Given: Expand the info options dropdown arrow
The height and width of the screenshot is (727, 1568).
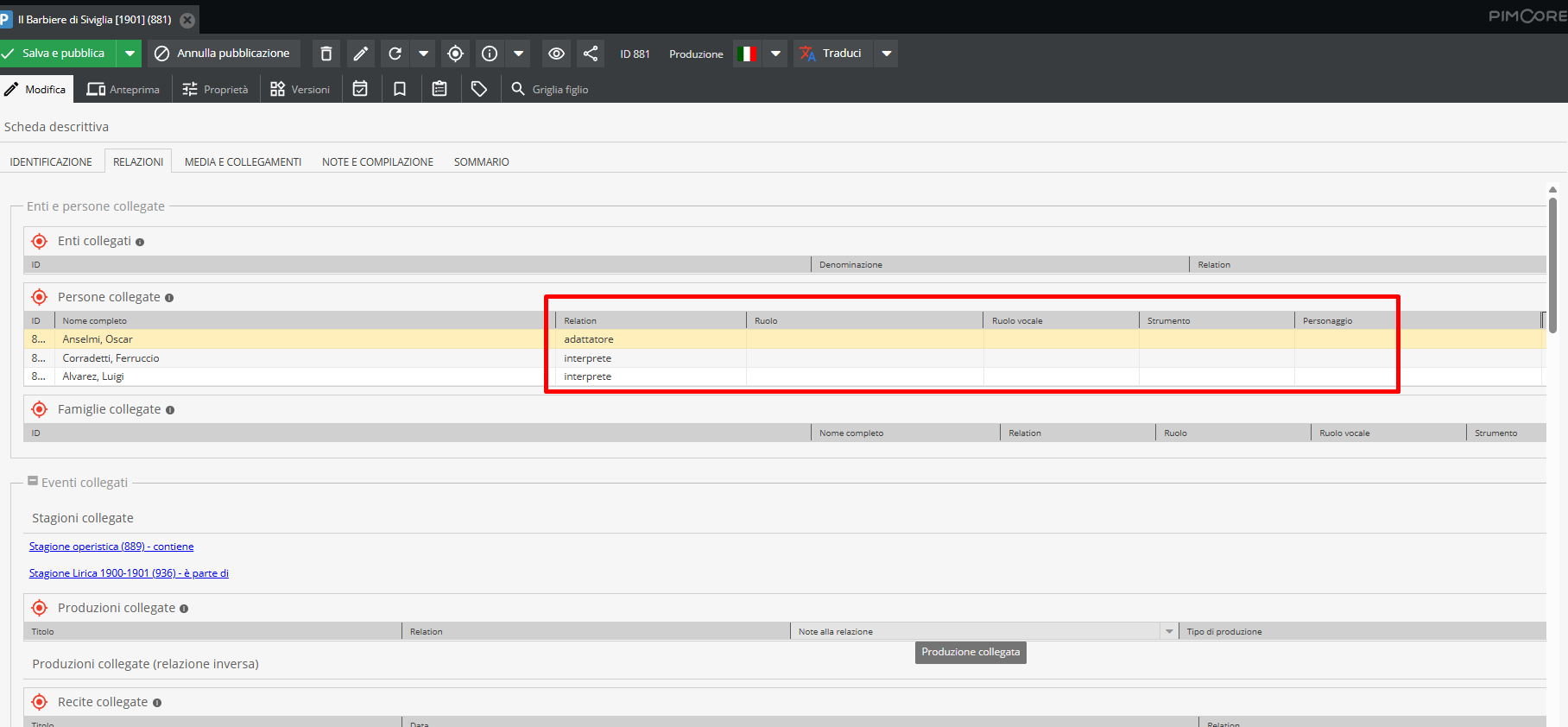Looking at the screenshot, I should click(x=518, y=54).
